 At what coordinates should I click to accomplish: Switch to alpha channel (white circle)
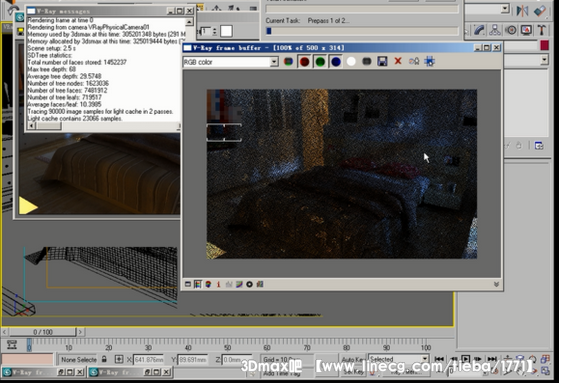(351, 62)
